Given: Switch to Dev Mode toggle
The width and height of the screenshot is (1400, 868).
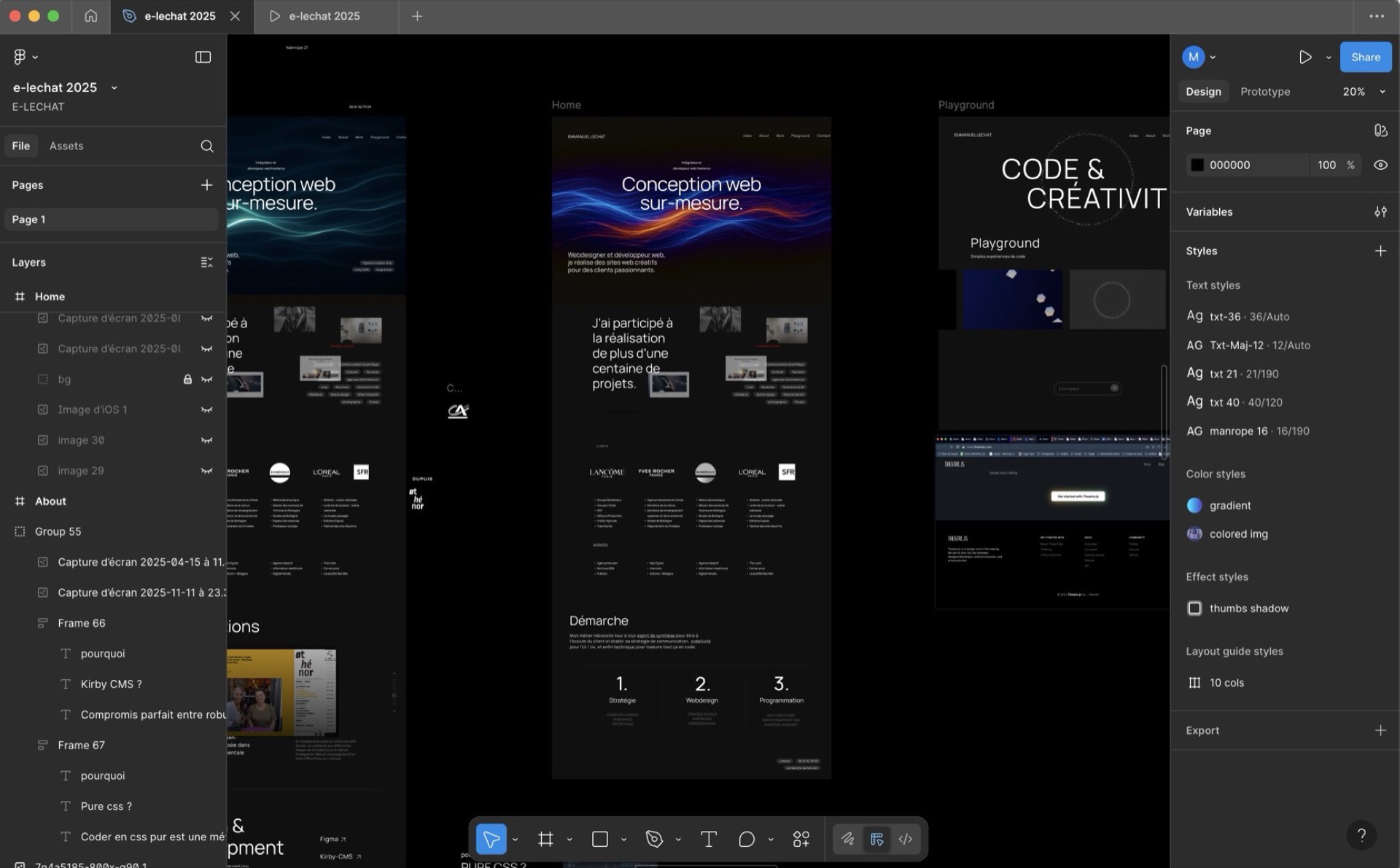Looking at the screenshot, I should (x=905, y=839).
